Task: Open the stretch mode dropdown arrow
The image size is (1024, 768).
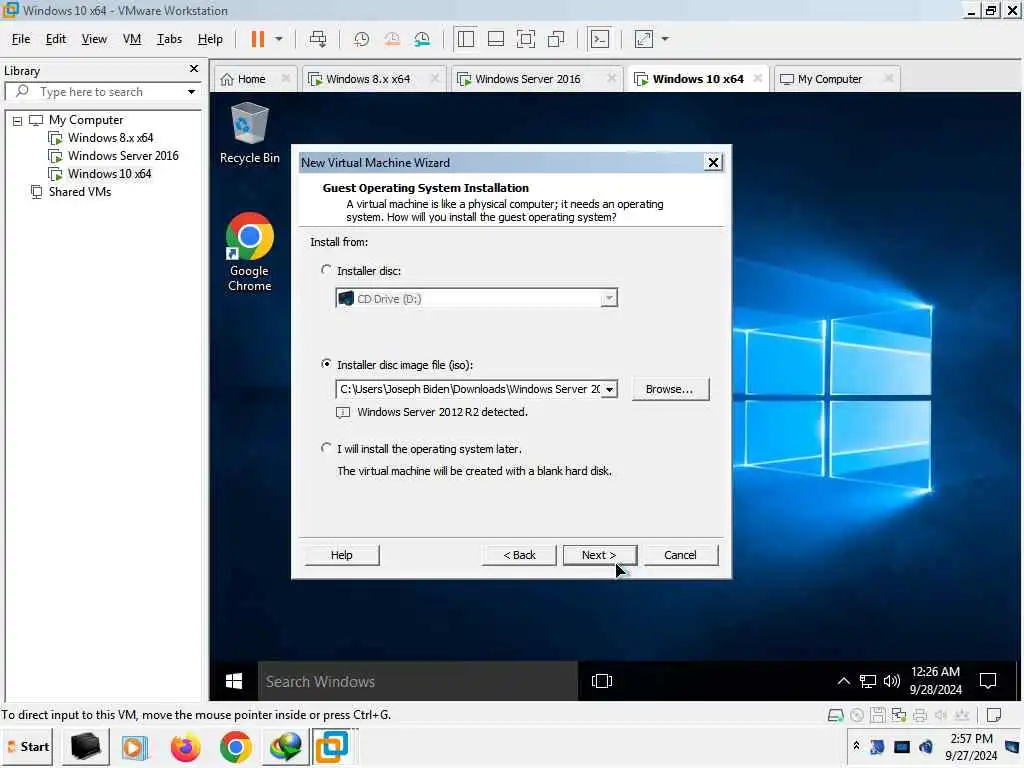Action: coord(665,39)
